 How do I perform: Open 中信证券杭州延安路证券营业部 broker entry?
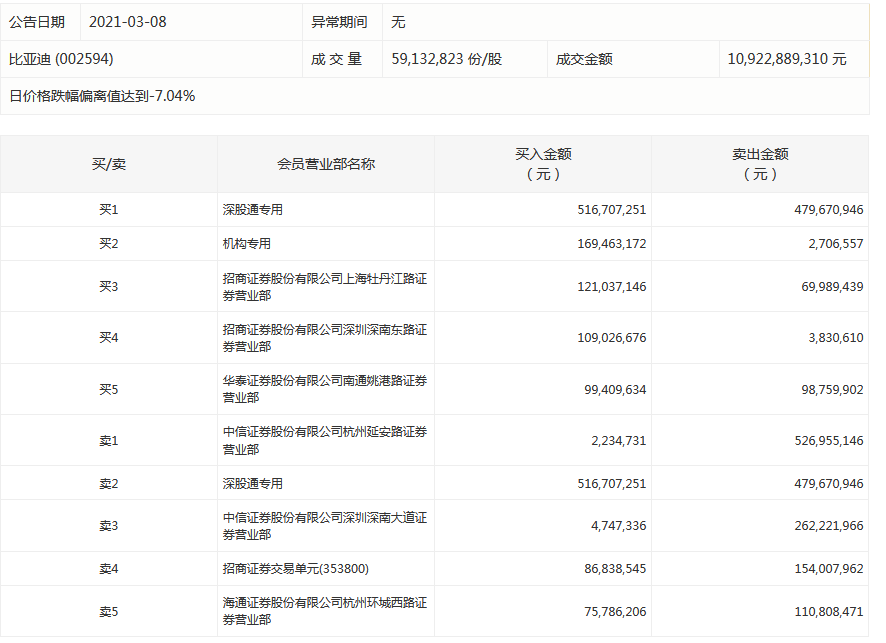click(324, 440)
